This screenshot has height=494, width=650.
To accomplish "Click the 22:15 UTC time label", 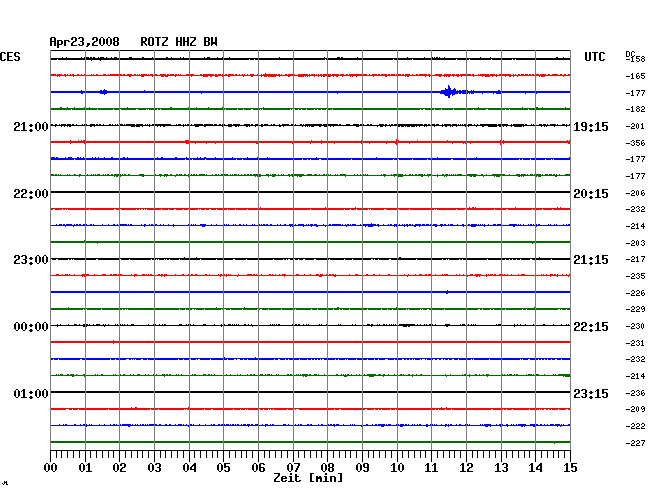I will click(x=591, y=327).
